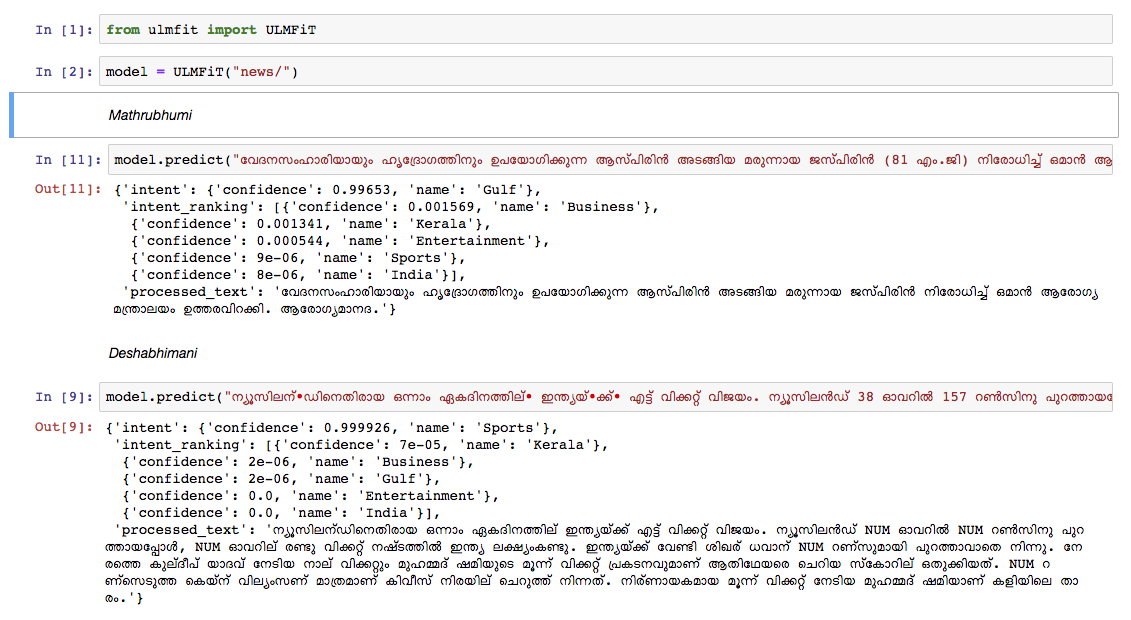
Task: Click the blue selection bar beside Mathrubhumi
Action: point(12,115)
